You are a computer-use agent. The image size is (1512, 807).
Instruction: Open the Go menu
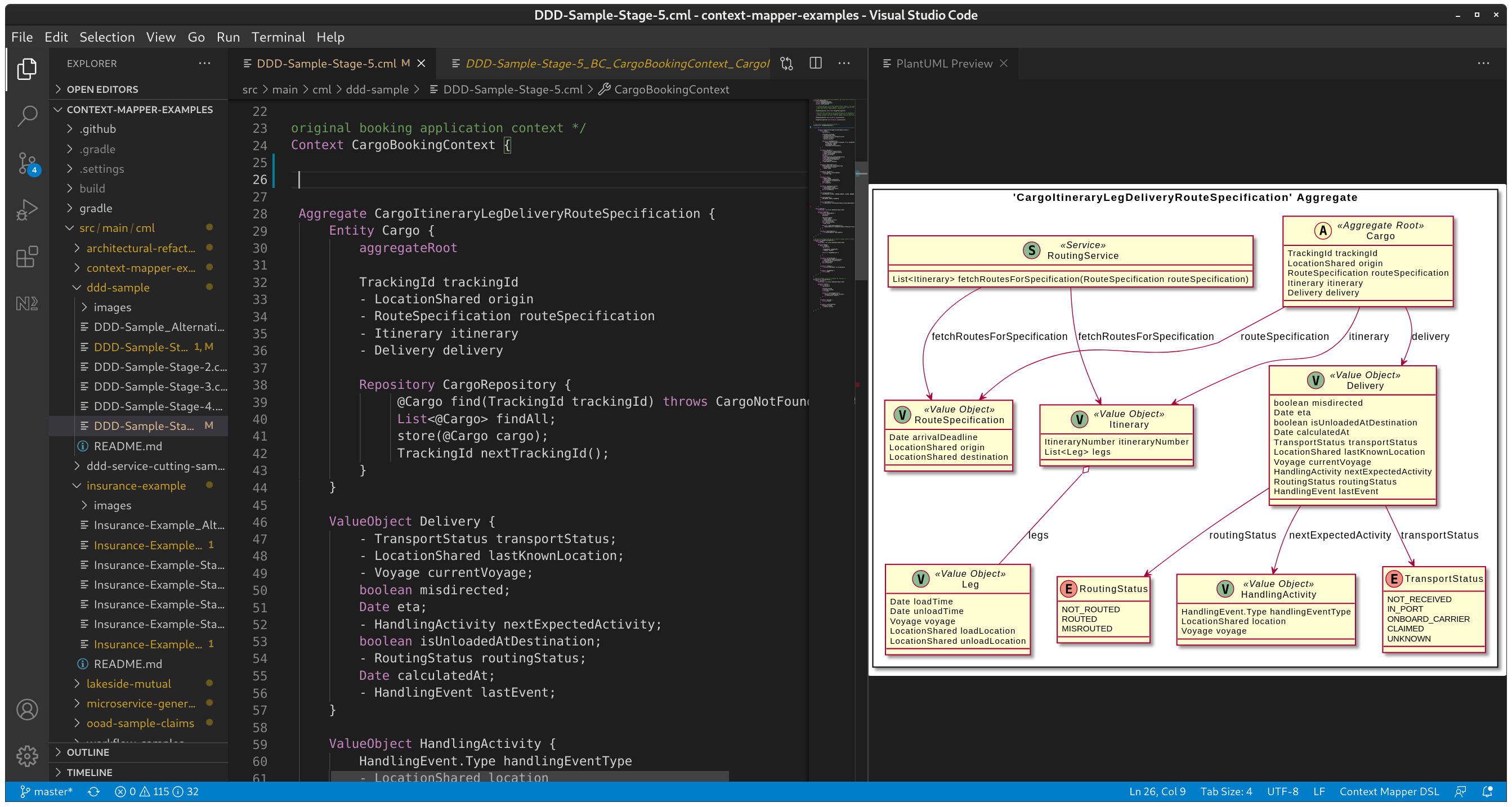[x=196, y=37]
